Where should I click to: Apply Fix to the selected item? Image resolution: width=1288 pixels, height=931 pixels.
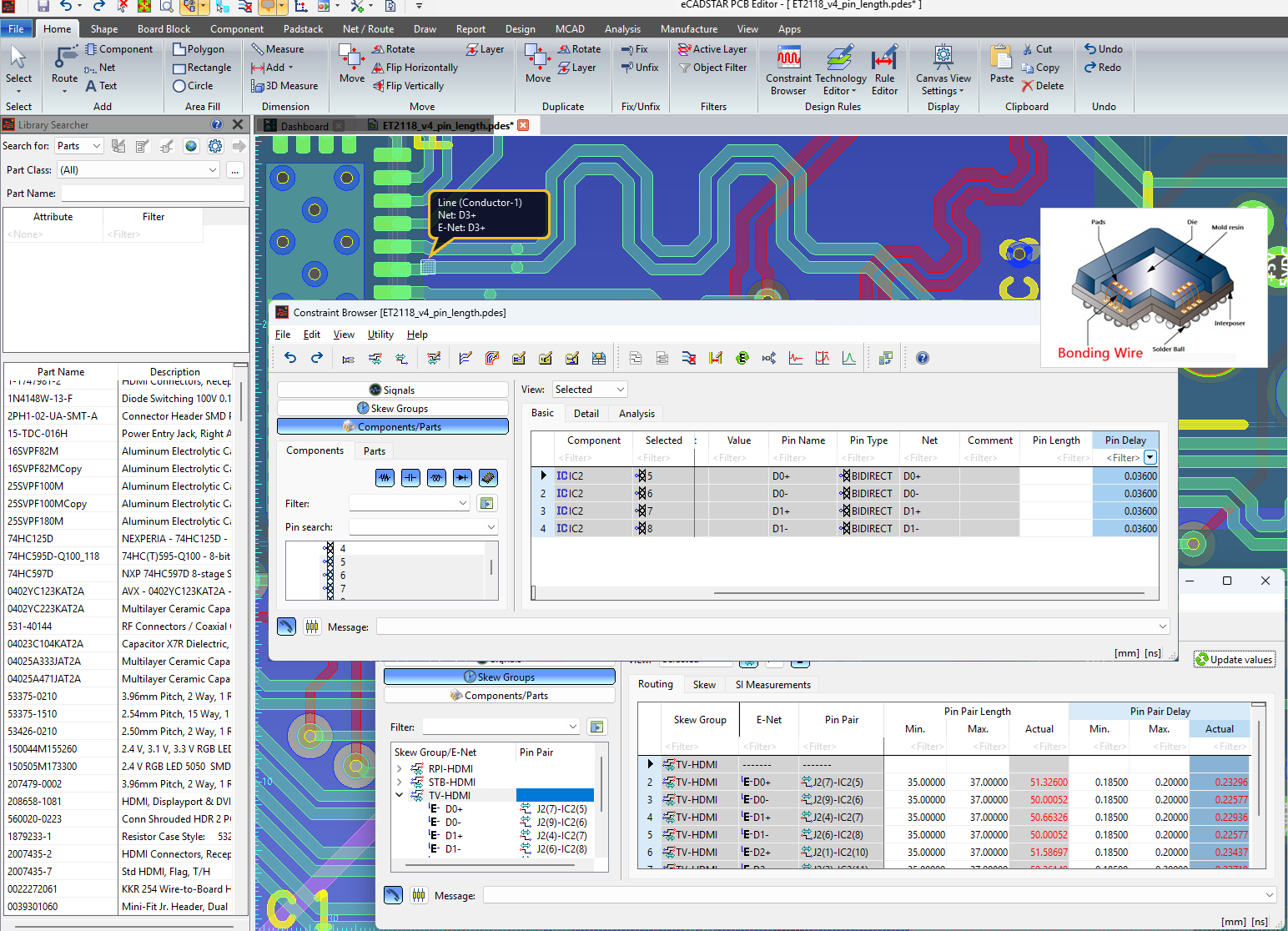point(635,49)
